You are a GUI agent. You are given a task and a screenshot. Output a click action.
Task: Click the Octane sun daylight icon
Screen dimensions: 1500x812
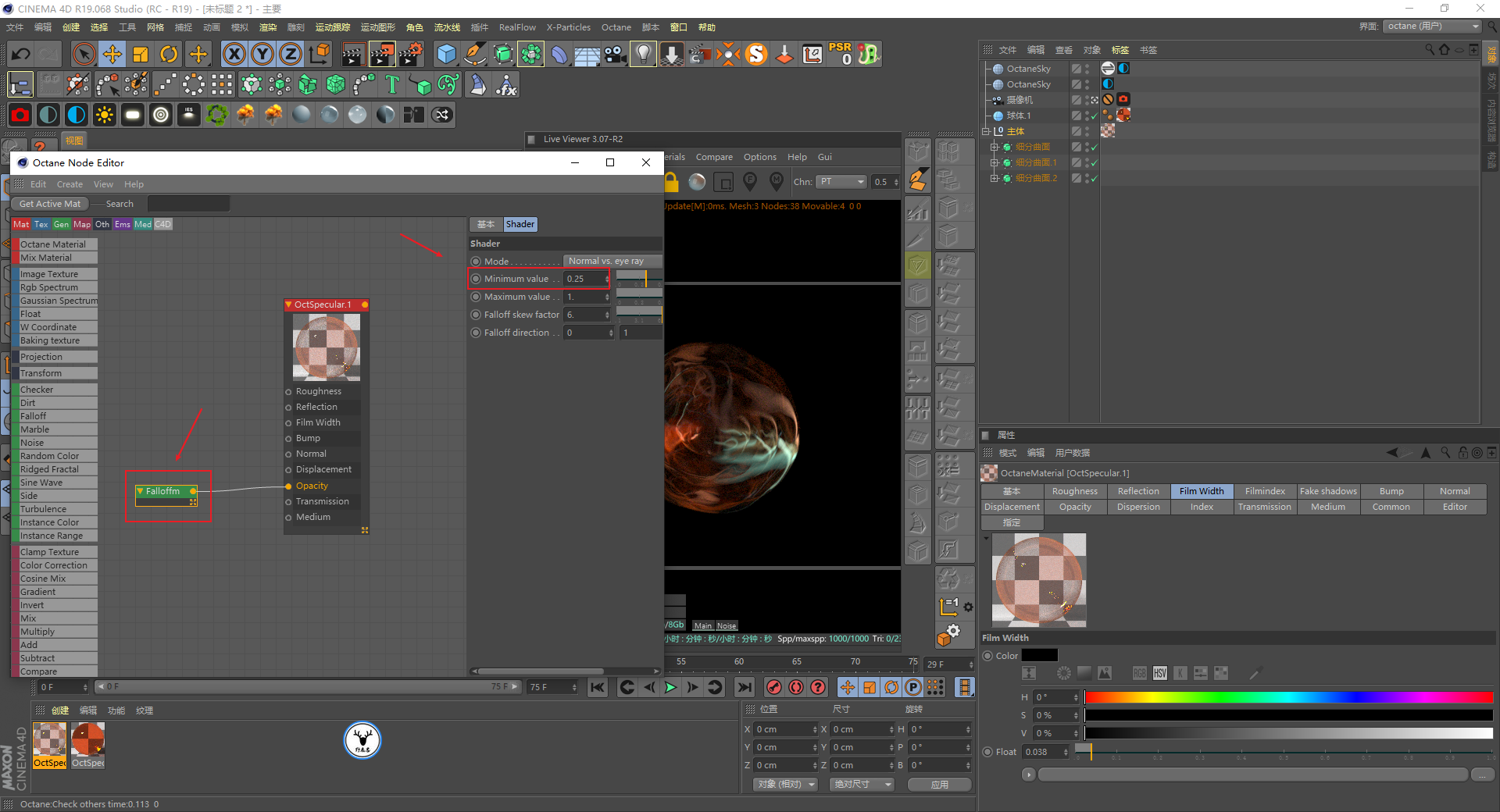pyautogui.click(x=104, y=115)
